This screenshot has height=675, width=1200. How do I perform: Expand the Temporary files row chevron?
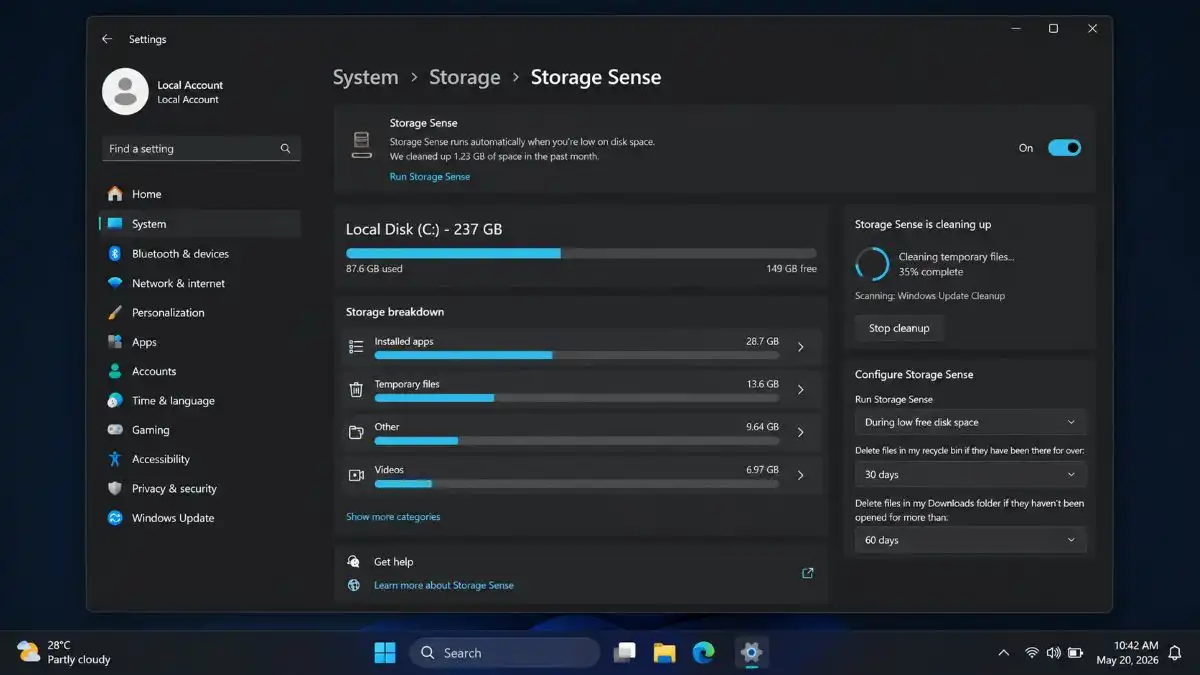point(801,390)
